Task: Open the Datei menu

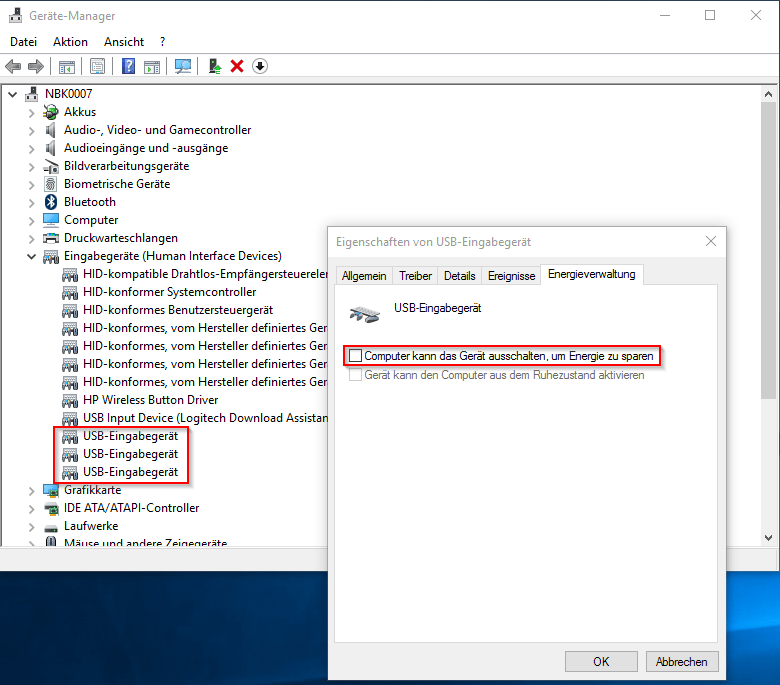Action: (x=23, y=42)
